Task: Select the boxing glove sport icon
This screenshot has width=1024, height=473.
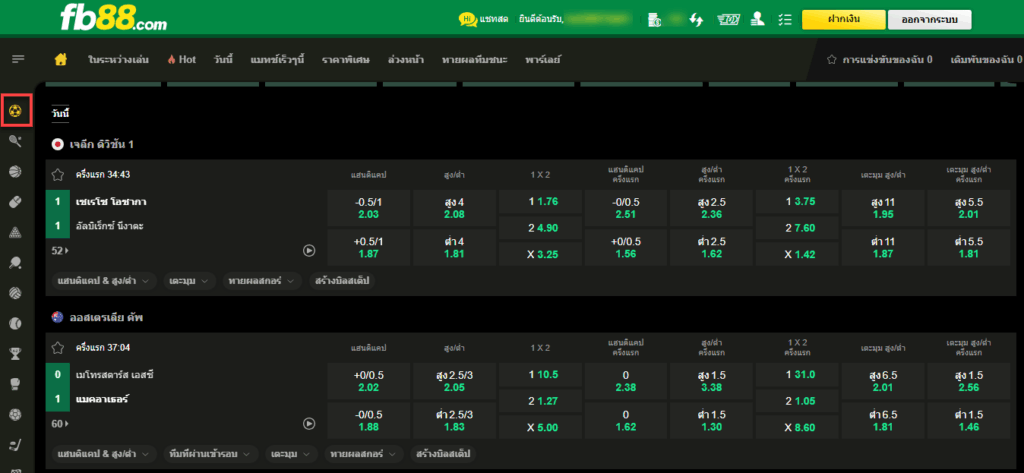Action: click(x=16, y=383)
